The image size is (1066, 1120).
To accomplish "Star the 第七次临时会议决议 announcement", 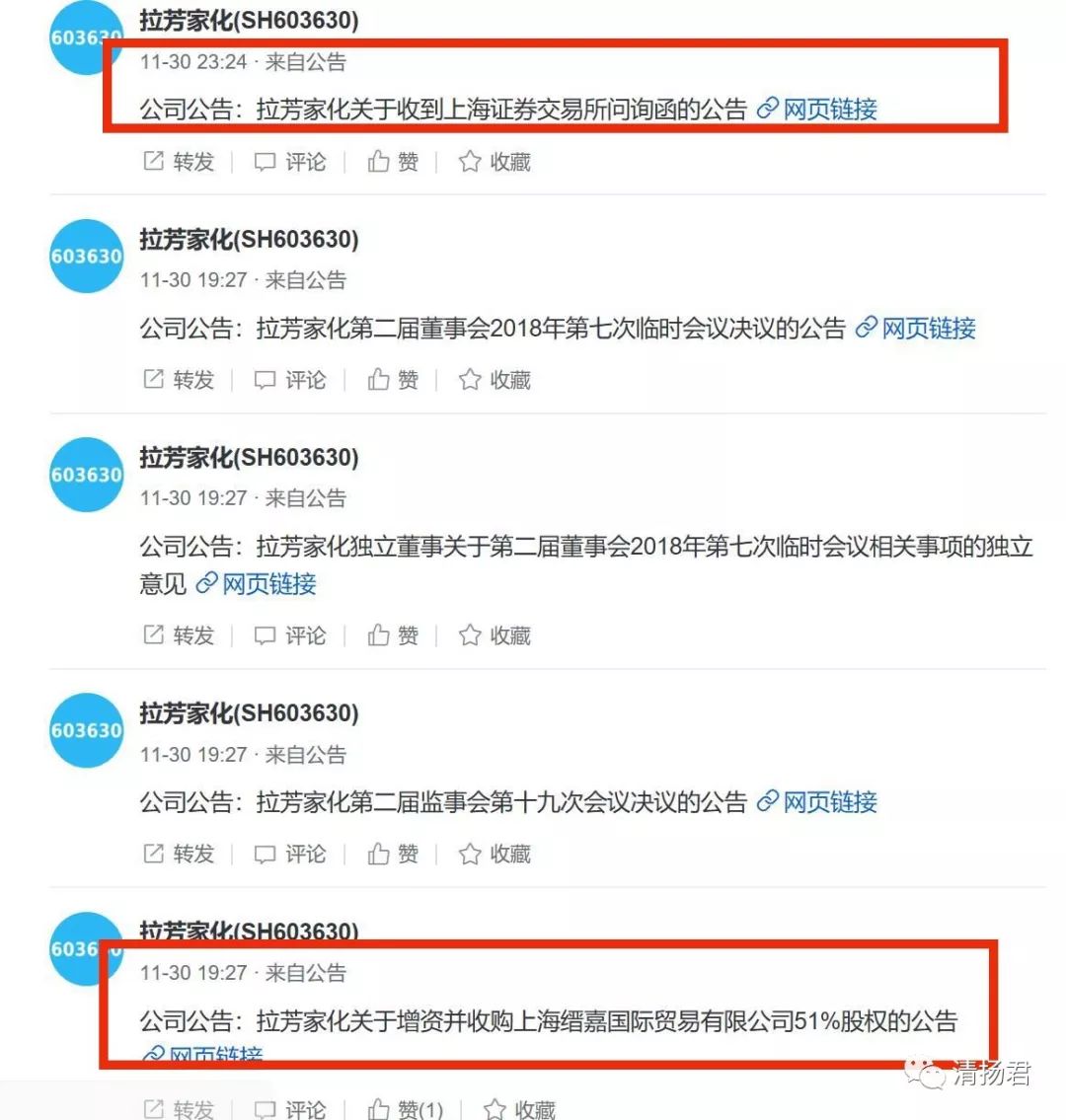I will (495, 379).
